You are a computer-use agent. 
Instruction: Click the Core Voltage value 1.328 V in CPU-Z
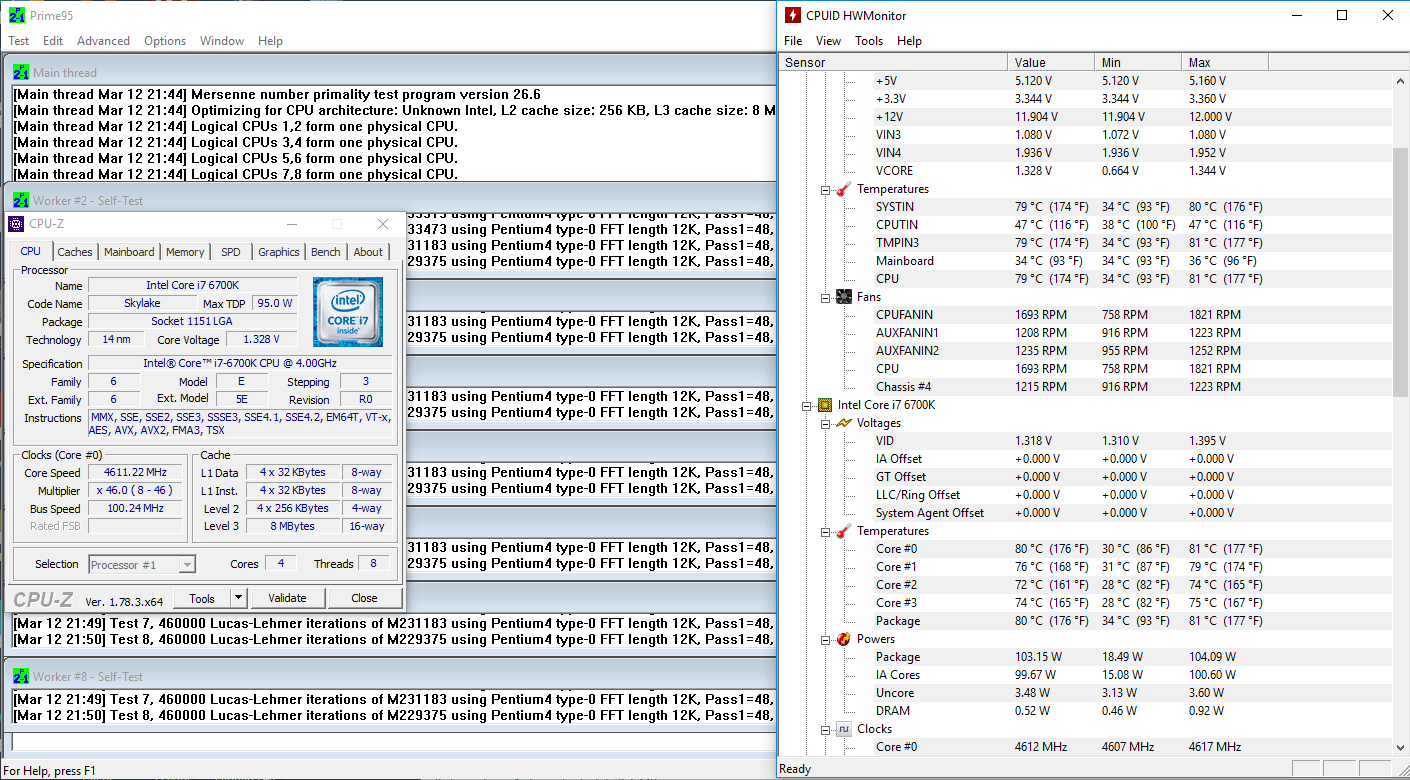coord(261,340)
